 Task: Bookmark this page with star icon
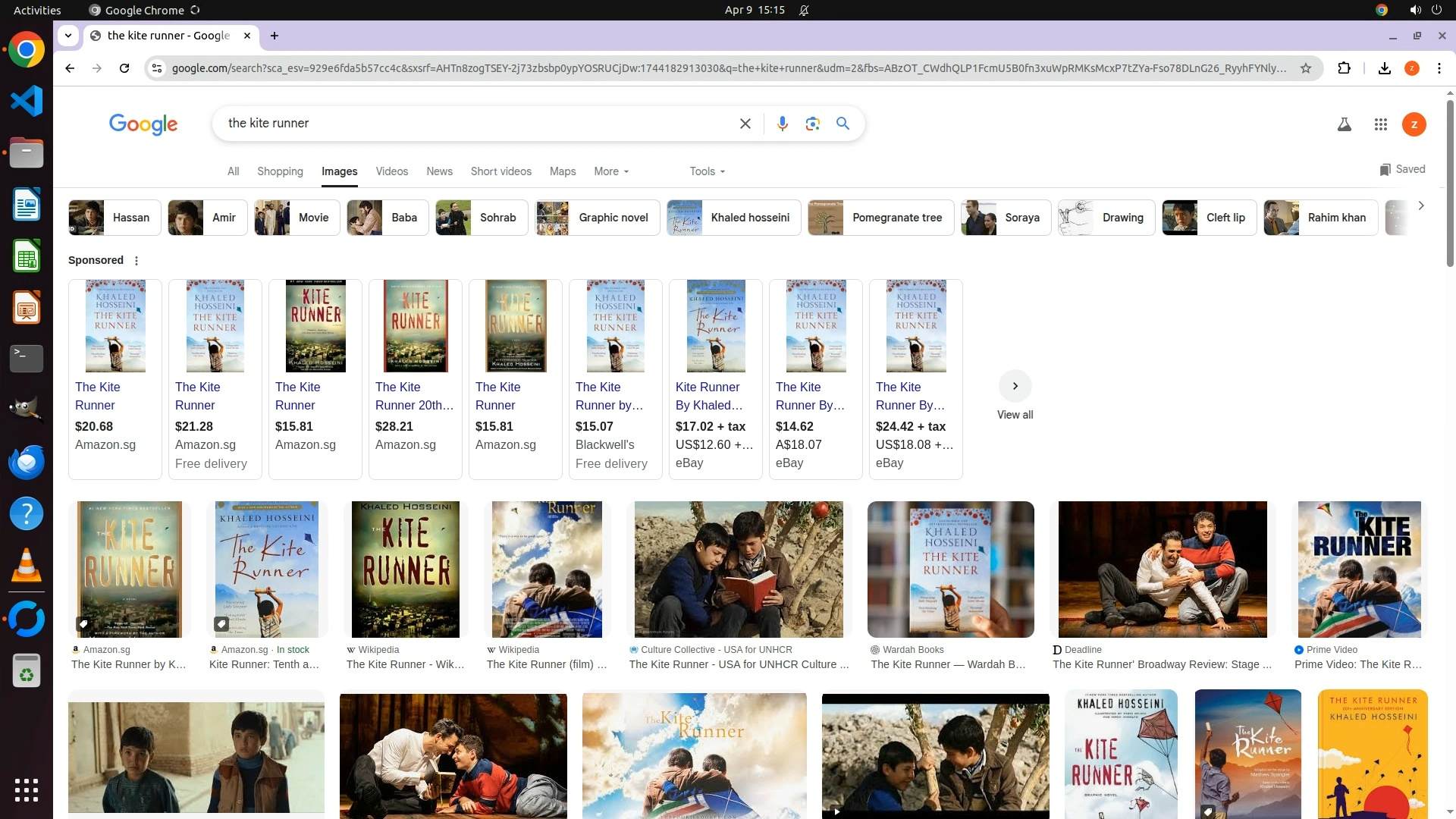pyautogui.click(x=1306, y=68)
